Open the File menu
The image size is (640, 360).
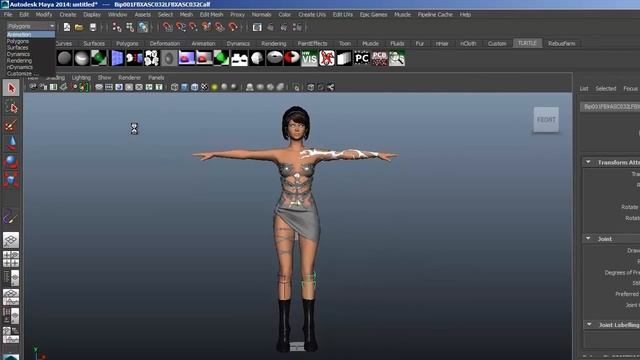coord(8,15)
